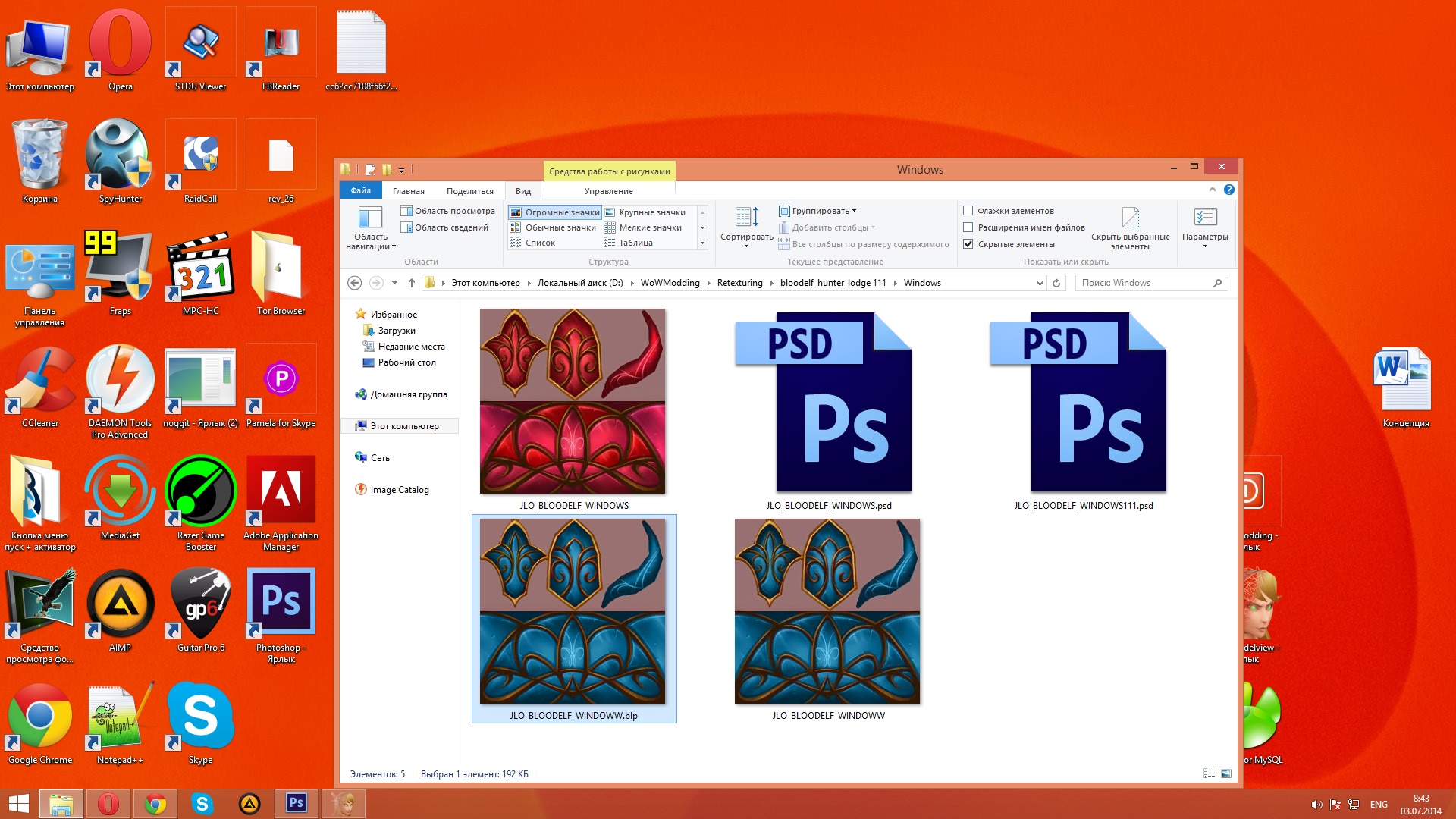Viewport: 1456px width, 819px height.
Task: Expand quick access toolbar customize arrow
Action: pos(401,170)
